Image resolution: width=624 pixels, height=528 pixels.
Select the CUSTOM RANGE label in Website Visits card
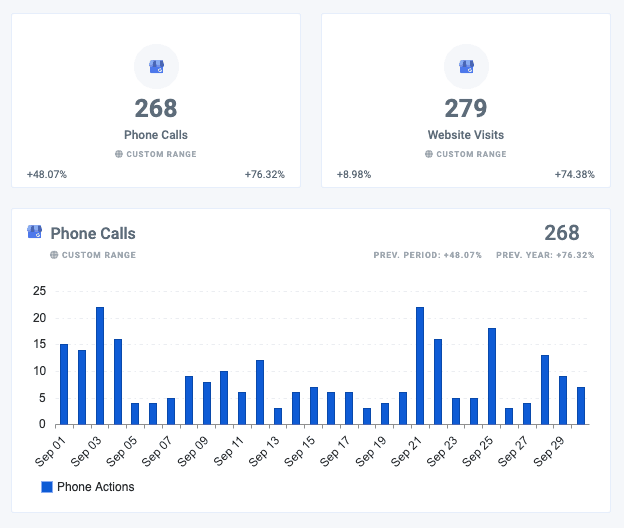pos(471,154)
